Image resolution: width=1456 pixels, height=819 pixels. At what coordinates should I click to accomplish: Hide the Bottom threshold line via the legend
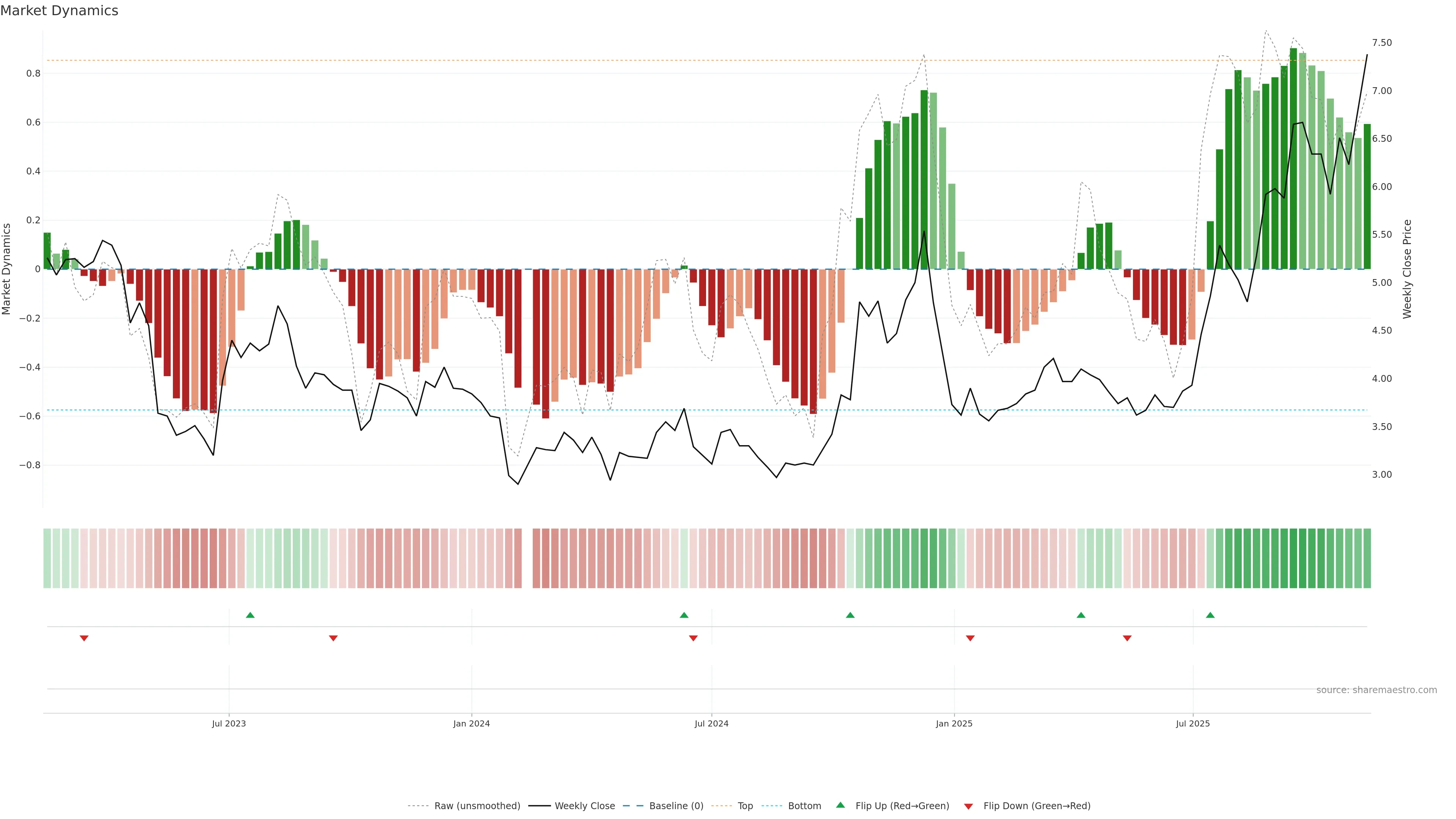804,806
